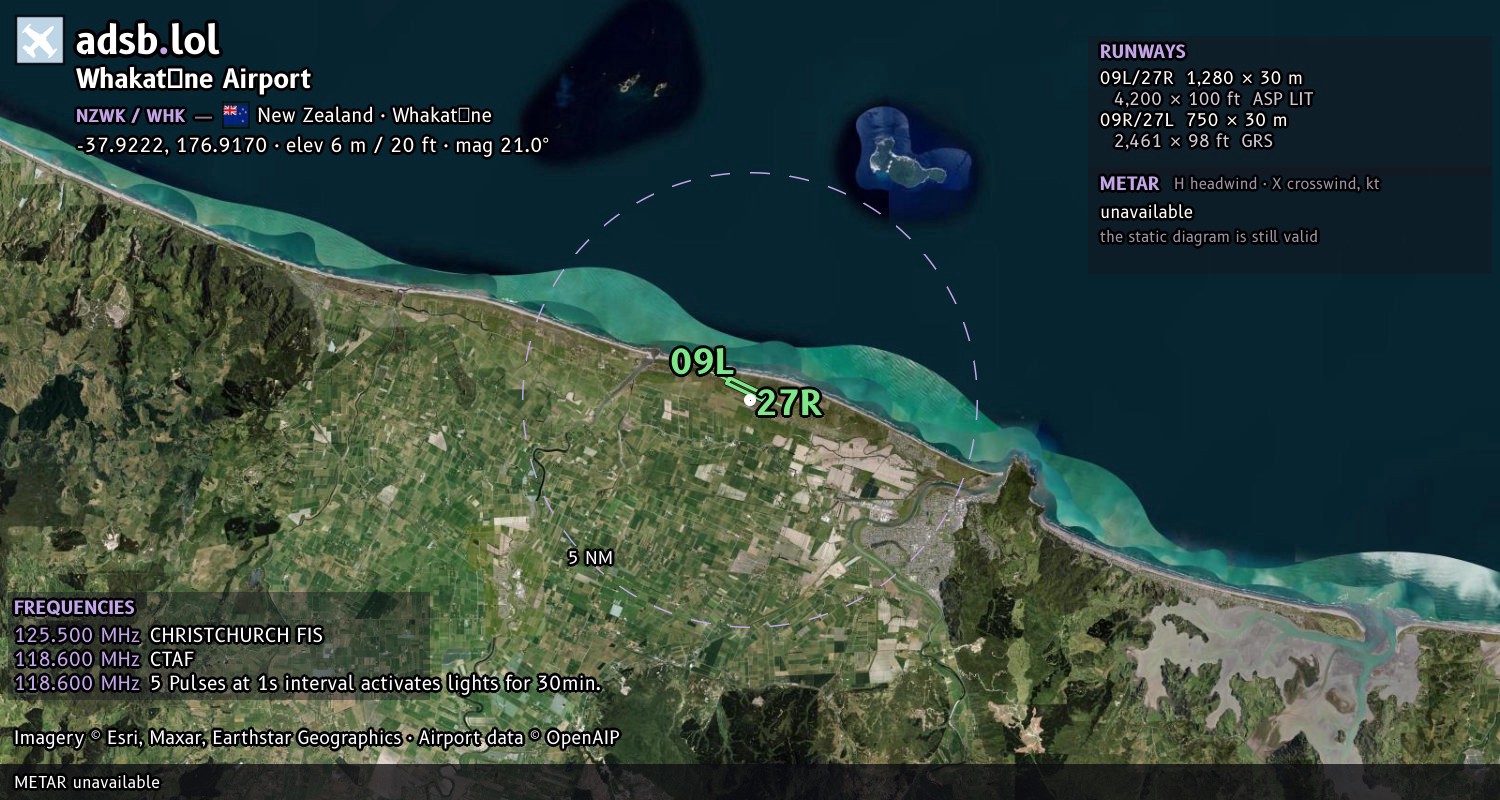Click the adsb.lol airplane logo icon
Image resolution: width=1500 pixels, height=800 pixels.
pyautogui.click(x=40, y=41)
